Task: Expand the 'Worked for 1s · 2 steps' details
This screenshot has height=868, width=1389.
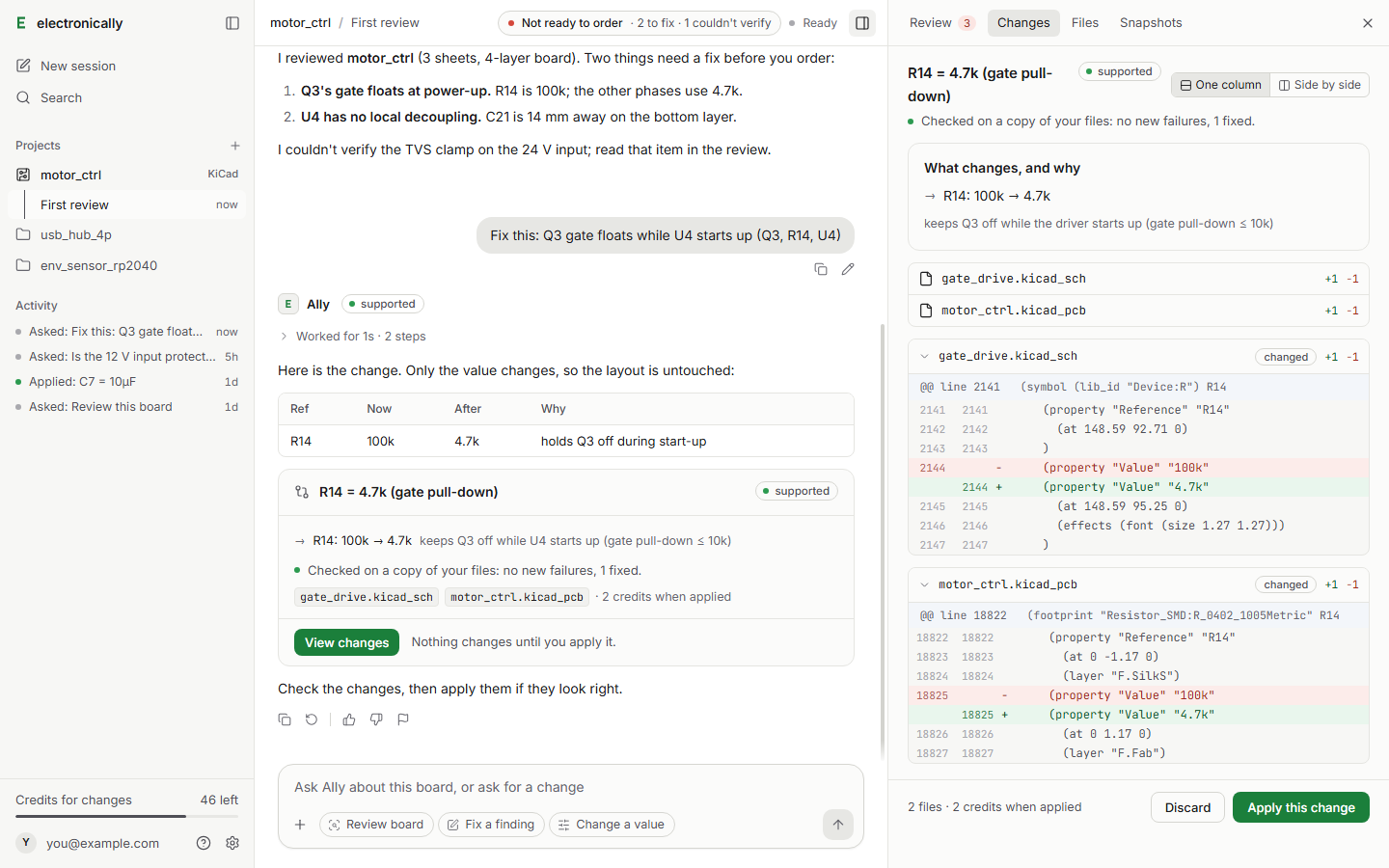Action: (353, 337)
